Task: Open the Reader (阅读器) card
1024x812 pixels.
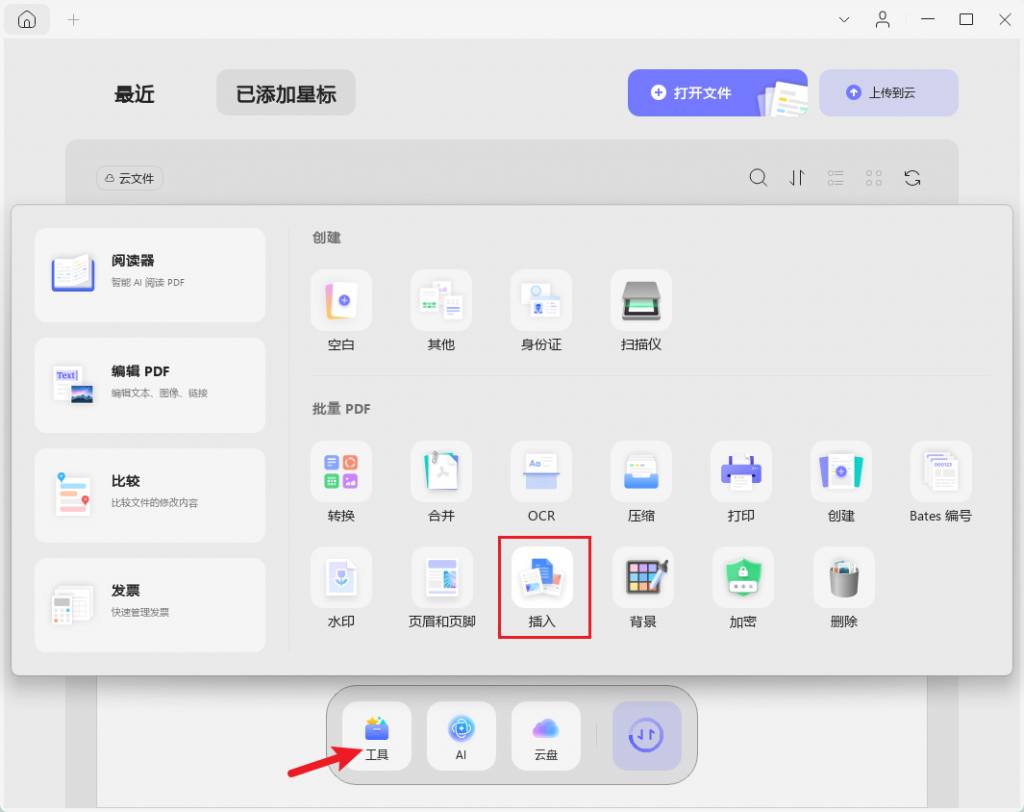Action: [x=150, y=274]
